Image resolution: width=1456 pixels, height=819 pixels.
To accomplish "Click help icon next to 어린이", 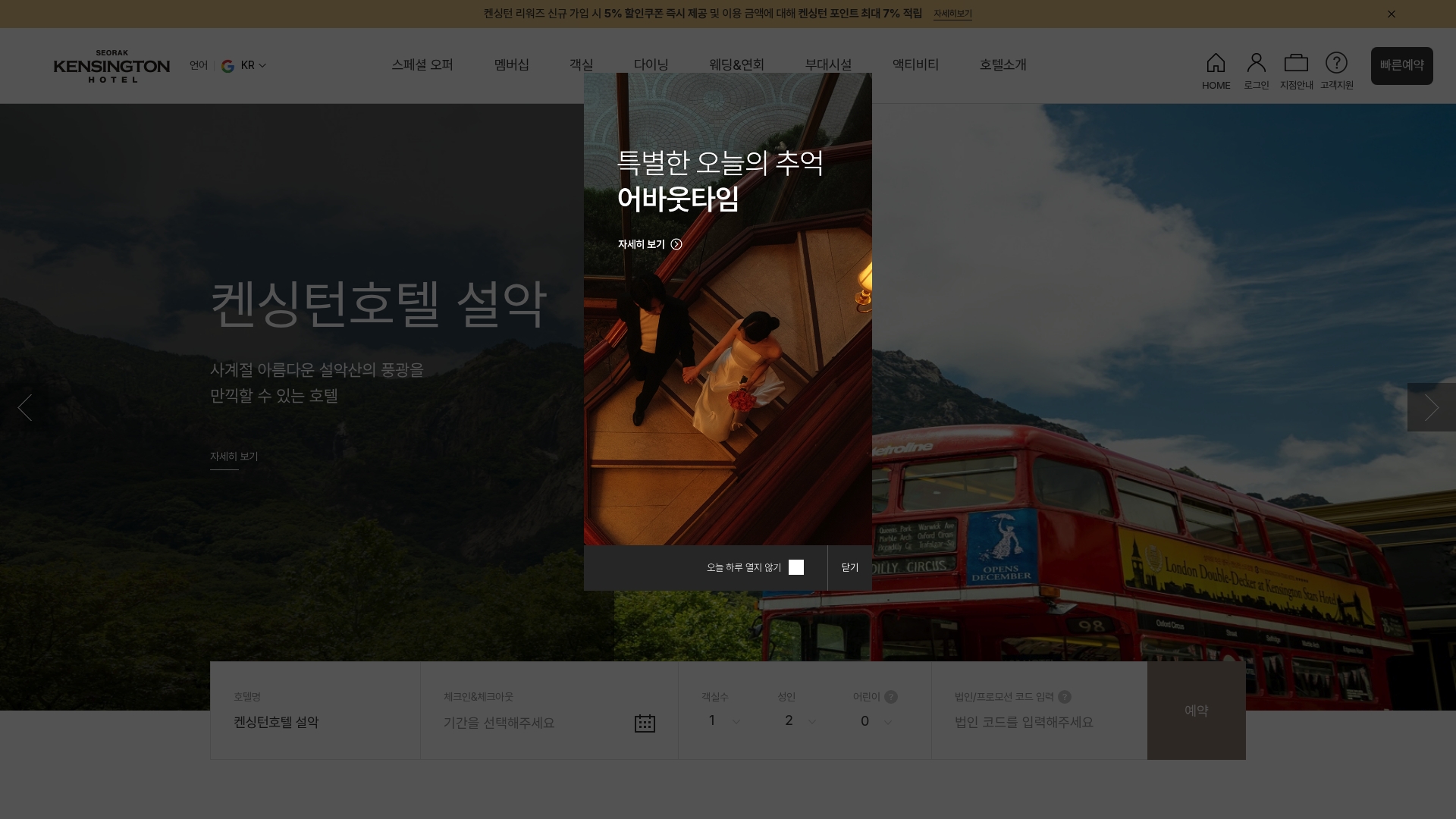I will [x=891, y=697].
